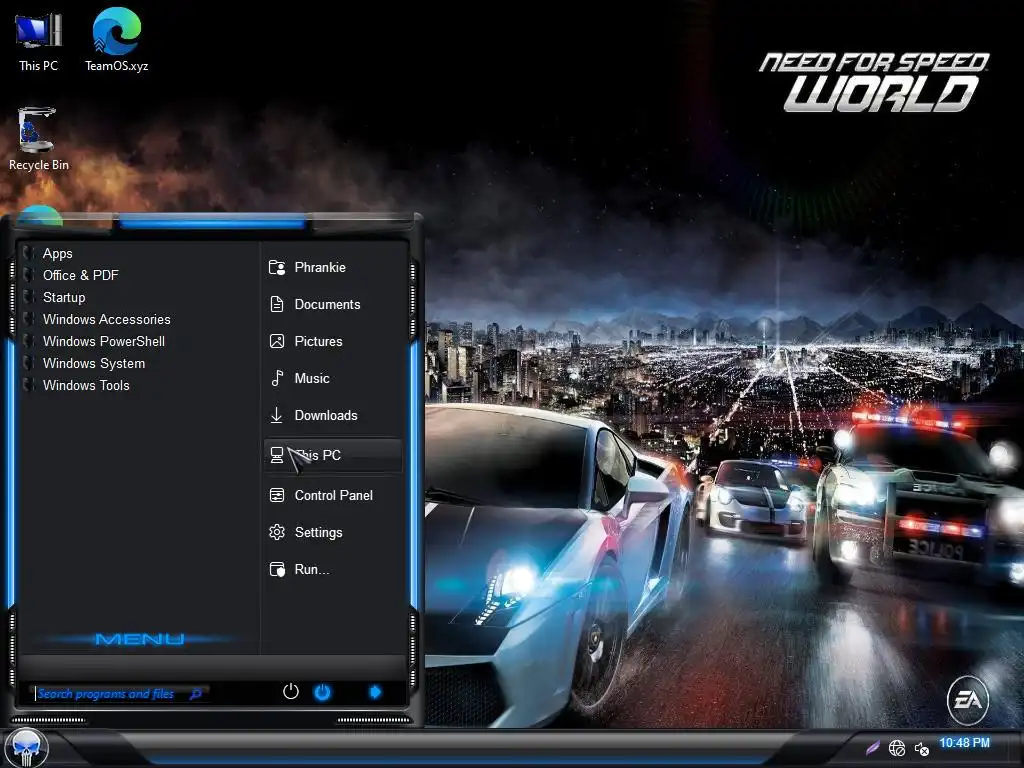Expand the Startup folder in the programs list
Screen dimensions: 1024x768
point(64,298)
